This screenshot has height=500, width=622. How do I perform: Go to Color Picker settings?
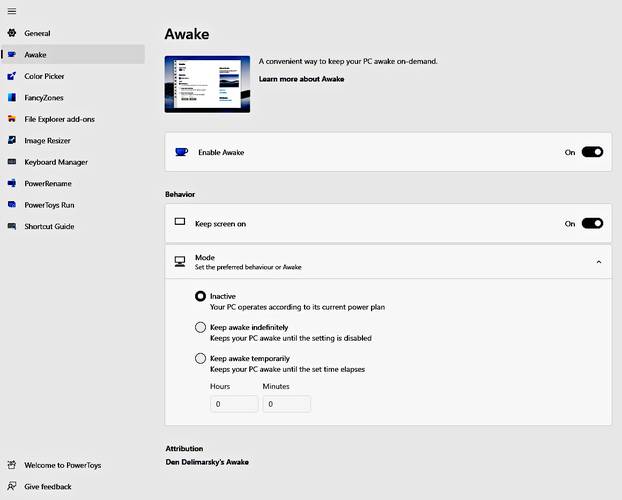(73, 76)
